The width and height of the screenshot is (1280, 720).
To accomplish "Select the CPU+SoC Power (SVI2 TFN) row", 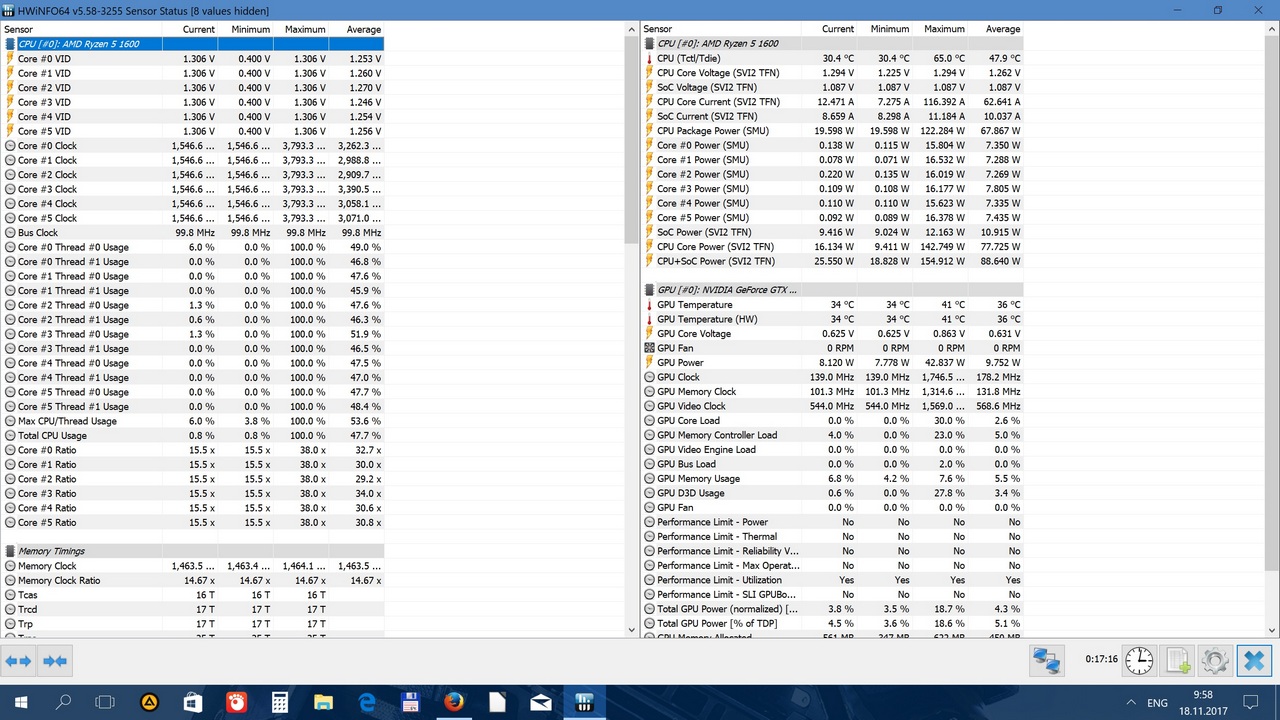I will click(832, 261).
